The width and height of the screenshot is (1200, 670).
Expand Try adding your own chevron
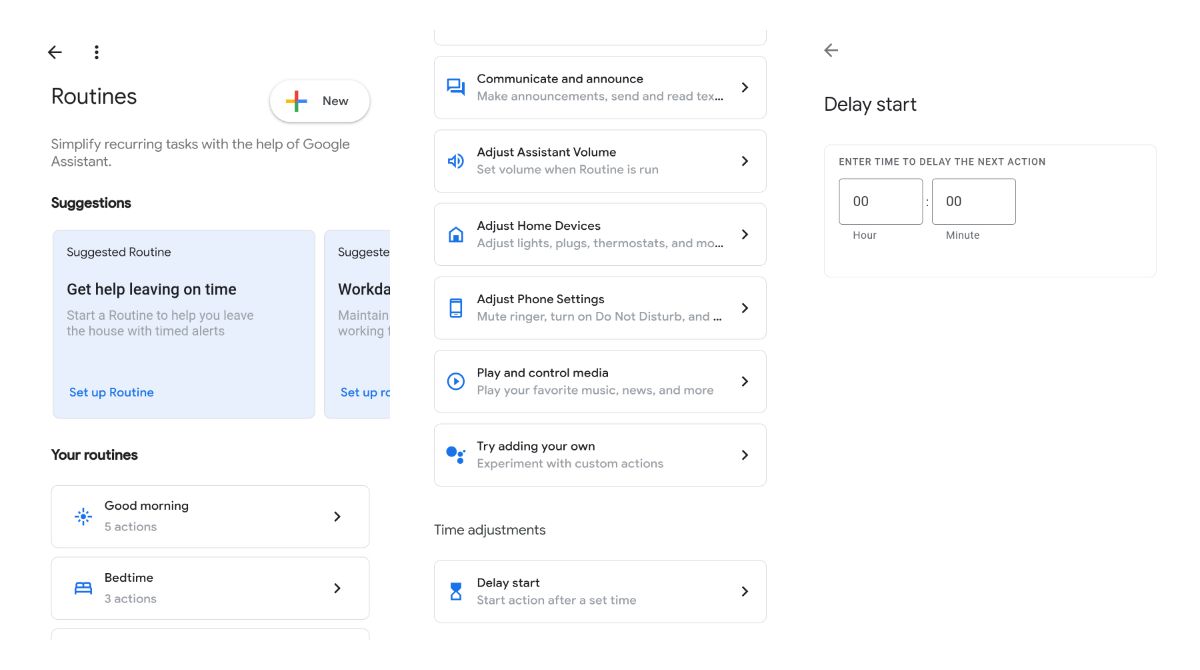744,455
